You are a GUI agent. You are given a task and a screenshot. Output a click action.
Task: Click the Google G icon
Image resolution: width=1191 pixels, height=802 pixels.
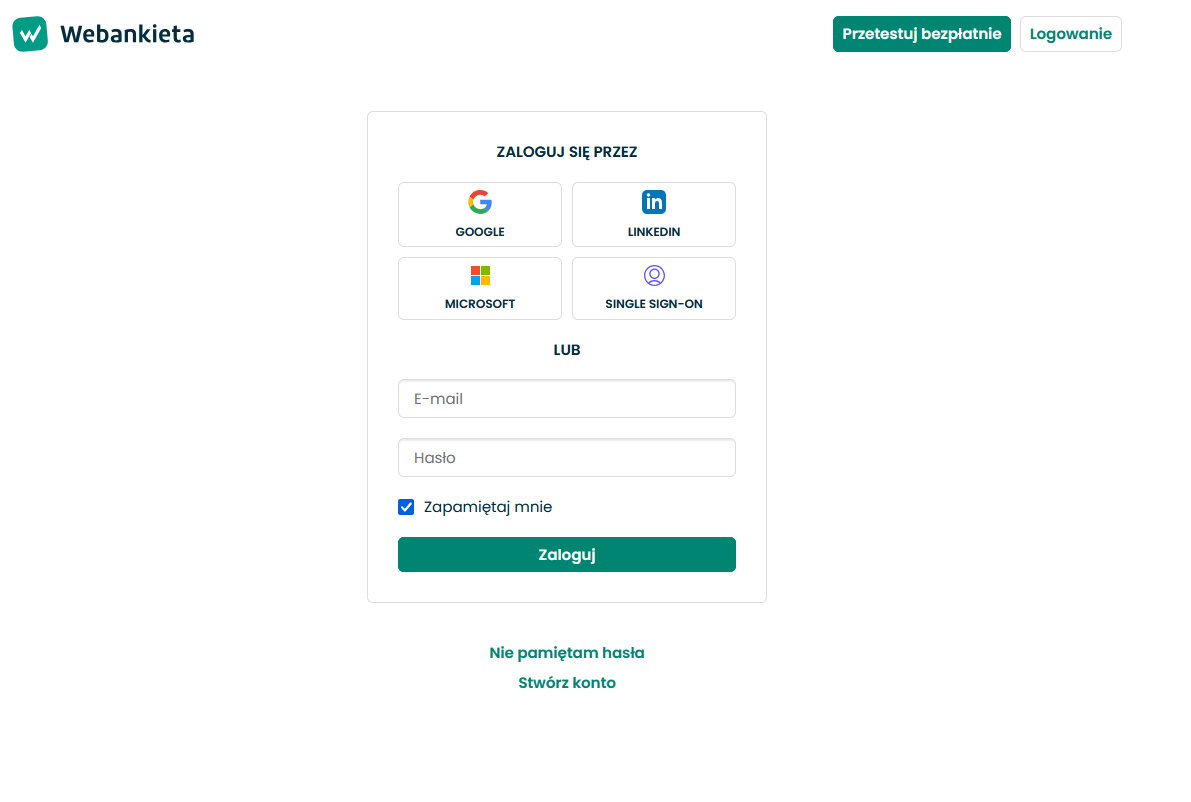(x=480, y=202)
